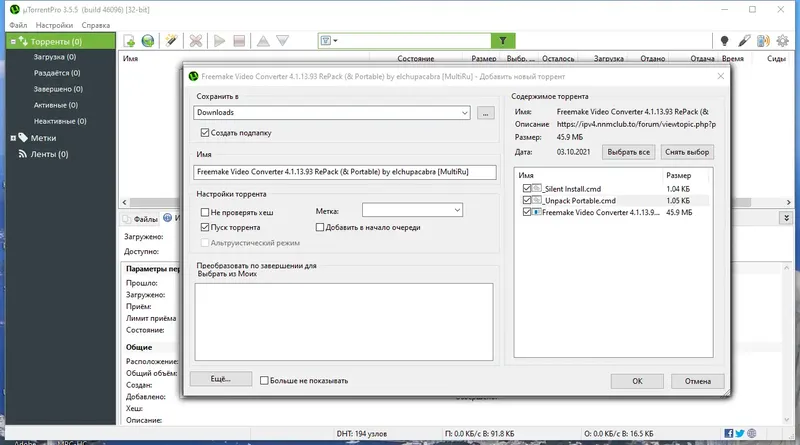Select Ленты (0) feeds in sidebar
The image size is (800, 445).
[x=49, y=154]
